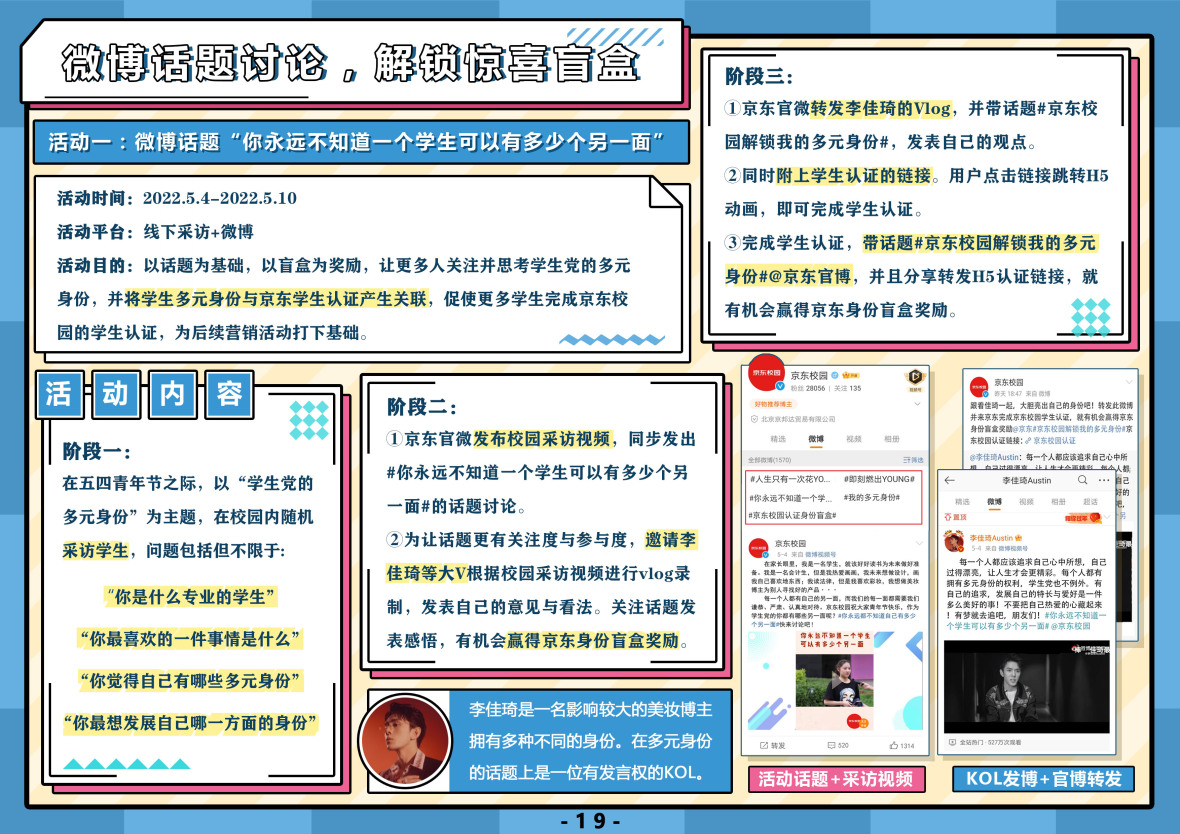The width and height of the screenshot is (1180, 834).
Task: Click the orange badge right of 置顶 row
Action: click(1083, 518)
